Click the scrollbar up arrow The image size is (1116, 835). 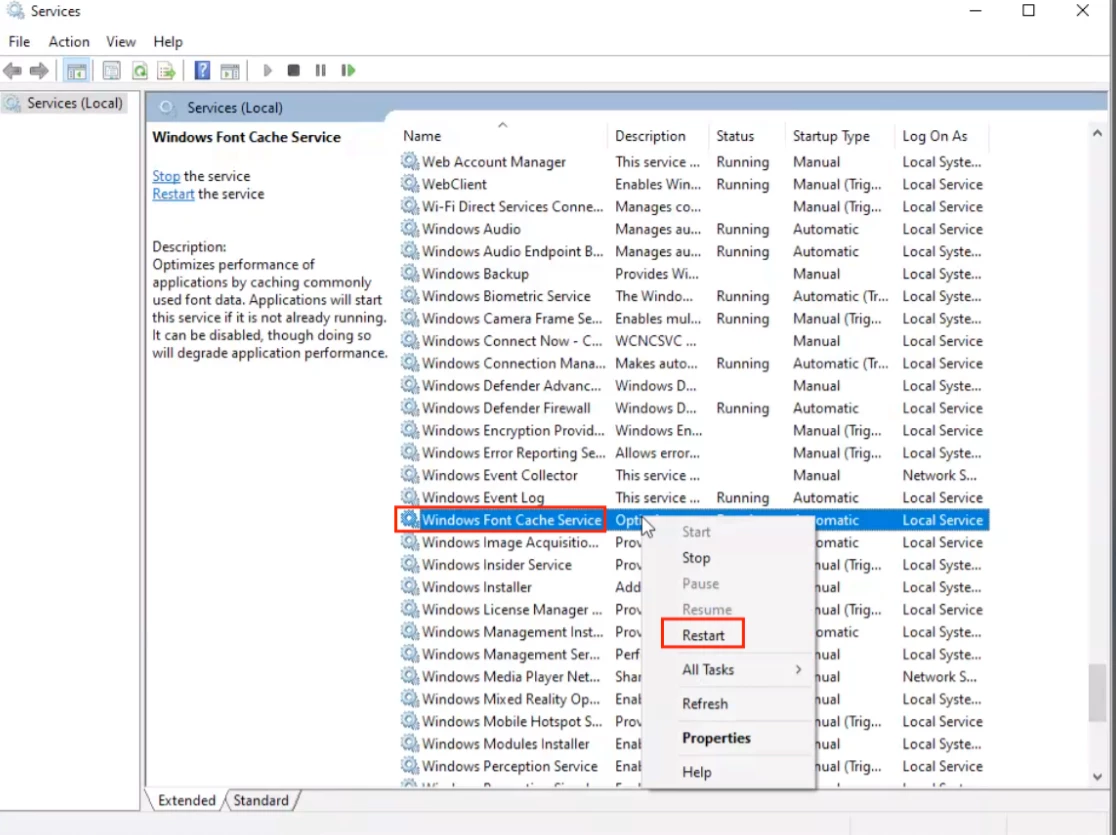pyautogui.click(x=1097, y=133)
